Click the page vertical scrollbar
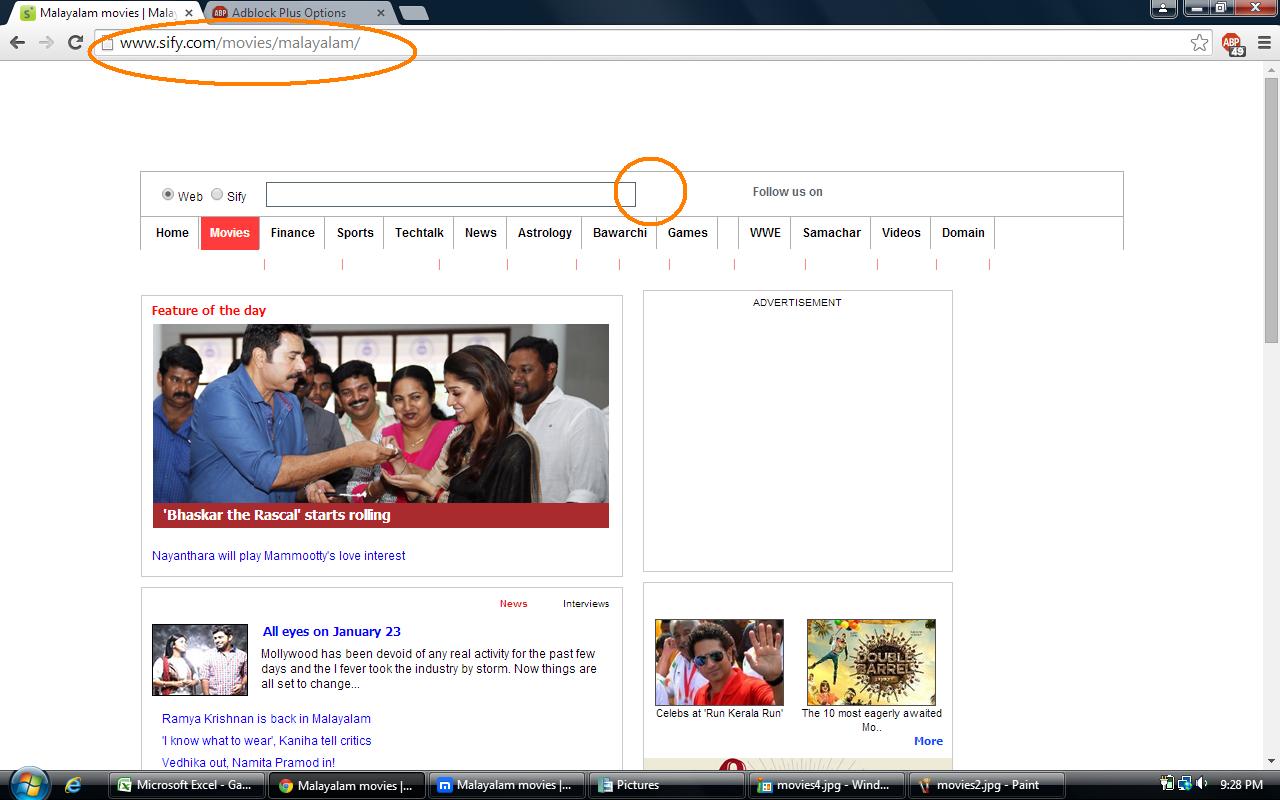Screen dimensions: 1280x800 point(1271,212)
